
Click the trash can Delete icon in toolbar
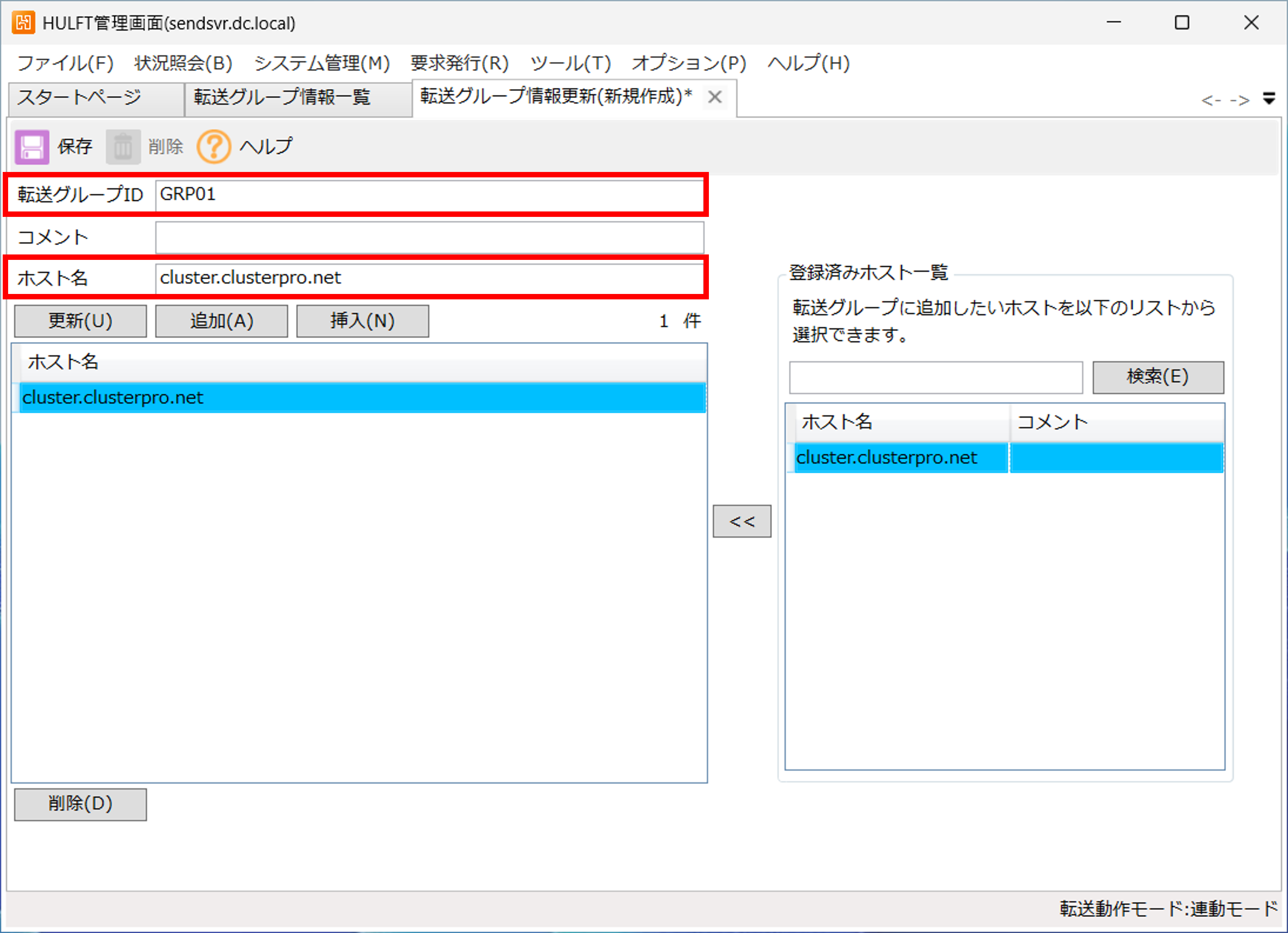(123, 147)
